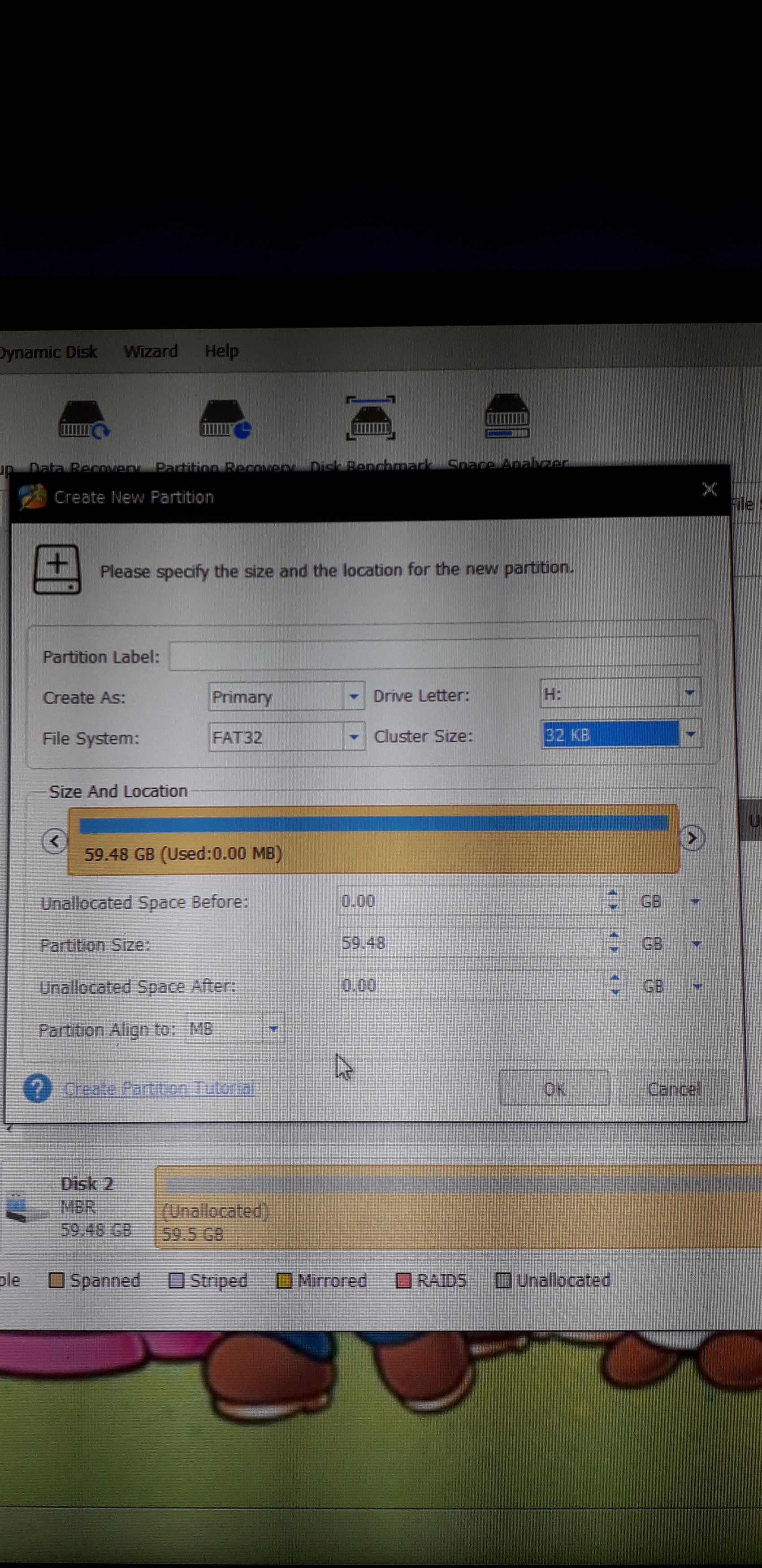Open the Help menu
762x1568 pixels.
tap(221, 351)
